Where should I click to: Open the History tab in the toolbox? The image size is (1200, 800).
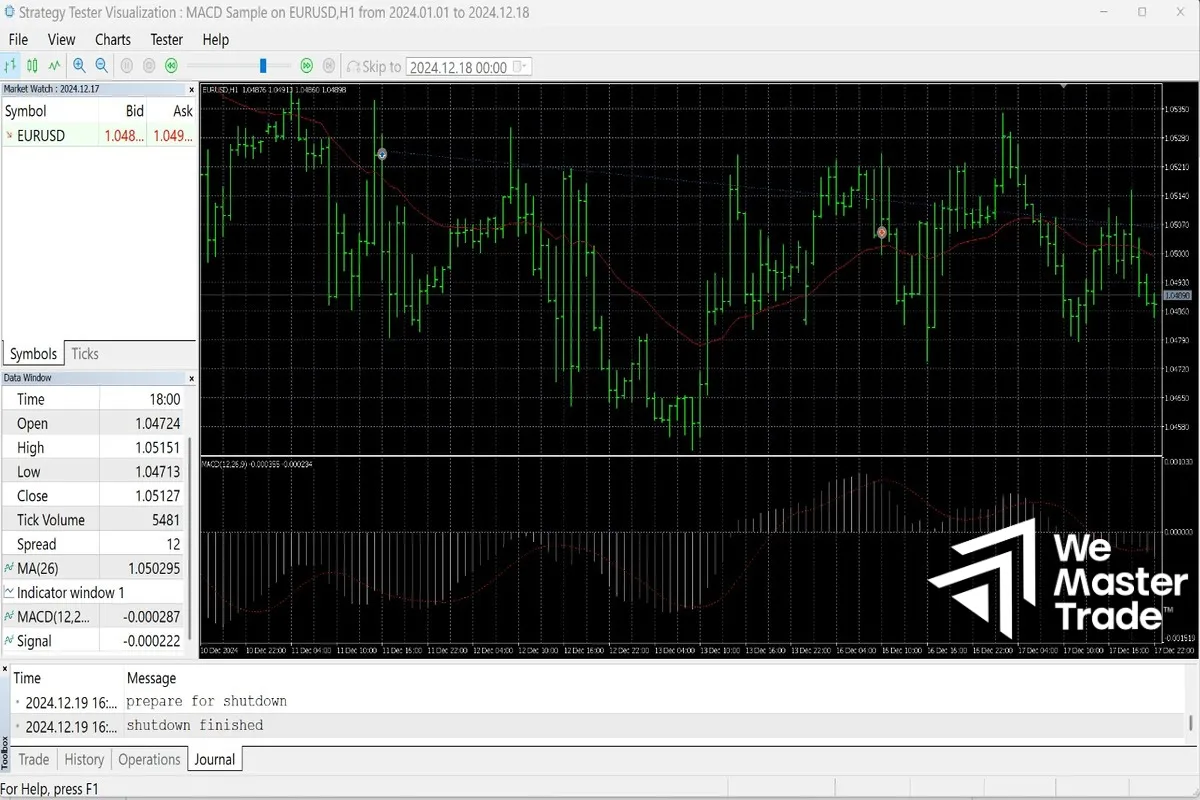coord(83,759)
